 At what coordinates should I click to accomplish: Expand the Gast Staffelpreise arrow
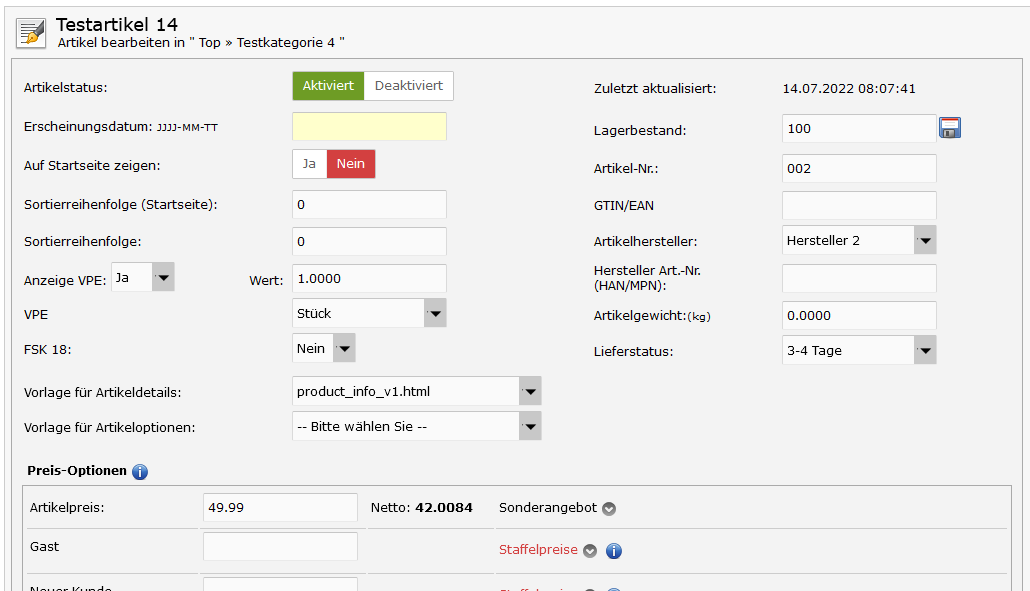pos(590,551)
